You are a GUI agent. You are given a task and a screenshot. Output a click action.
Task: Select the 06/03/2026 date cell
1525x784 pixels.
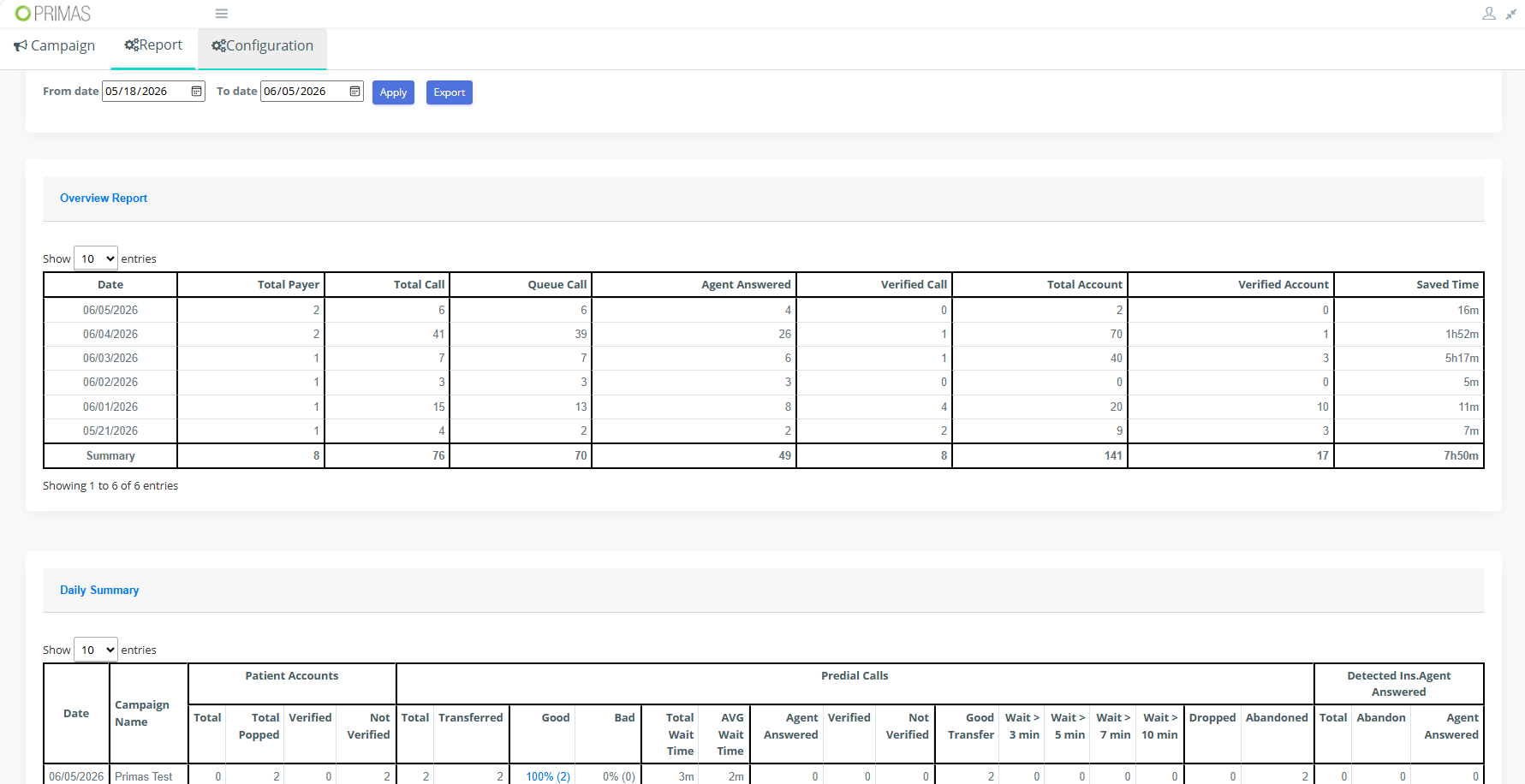point(110,358)
